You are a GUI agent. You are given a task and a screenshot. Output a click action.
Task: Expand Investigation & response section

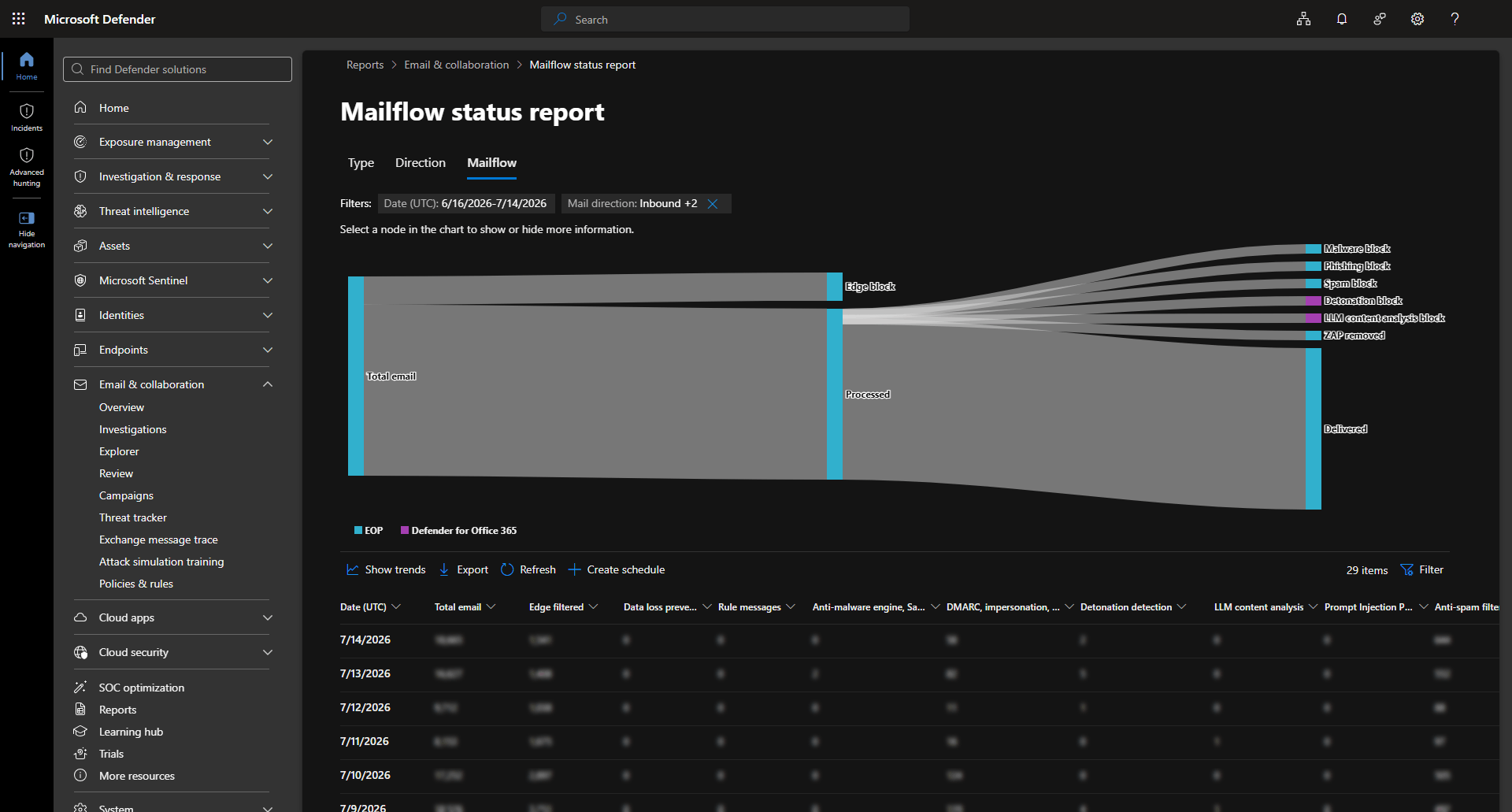[268, 176]
